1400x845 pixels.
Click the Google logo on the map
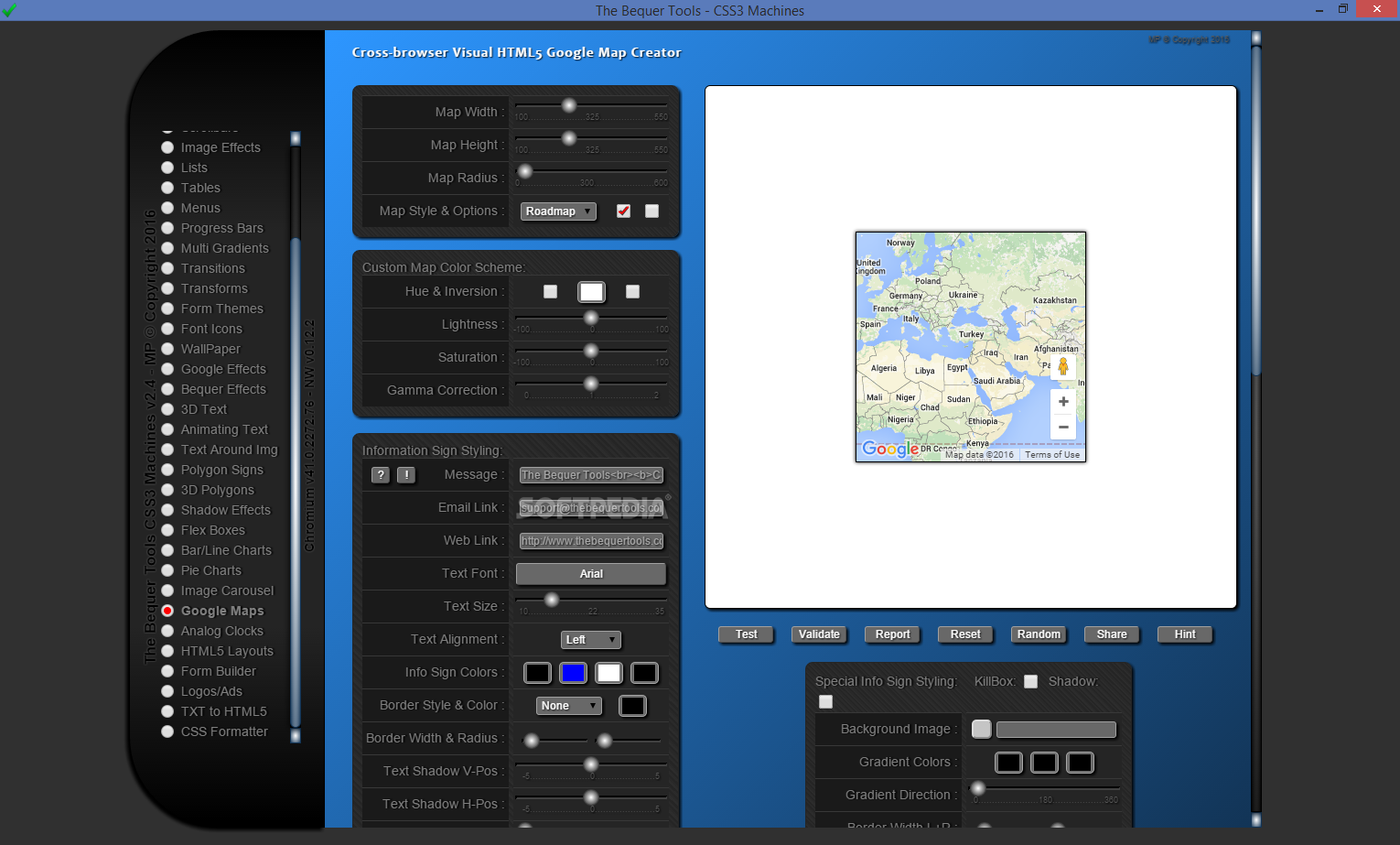click(x=890, y=449)
